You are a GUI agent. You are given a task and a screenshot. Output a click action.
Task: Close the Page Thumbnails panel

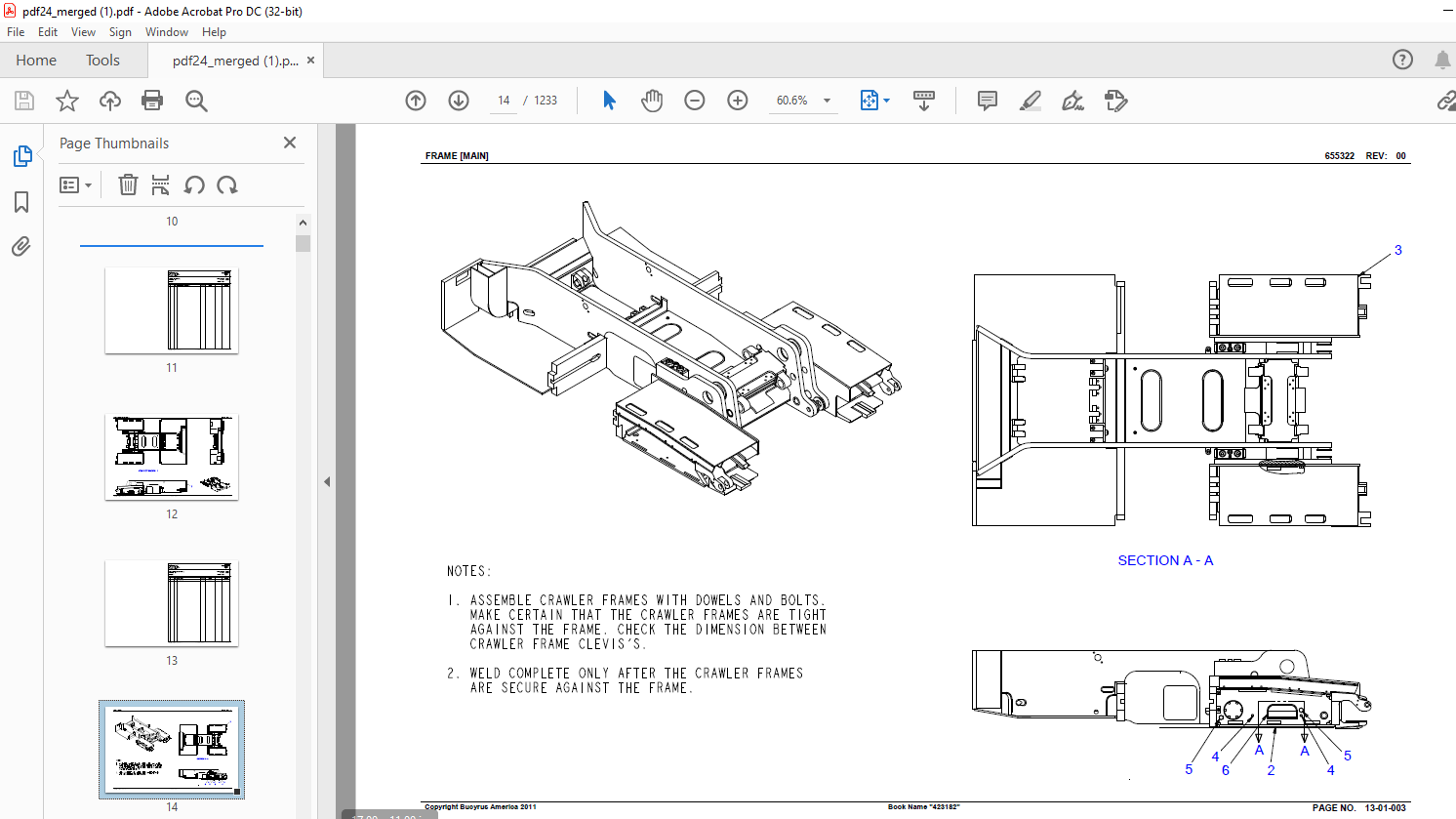[x=290, y=143]
